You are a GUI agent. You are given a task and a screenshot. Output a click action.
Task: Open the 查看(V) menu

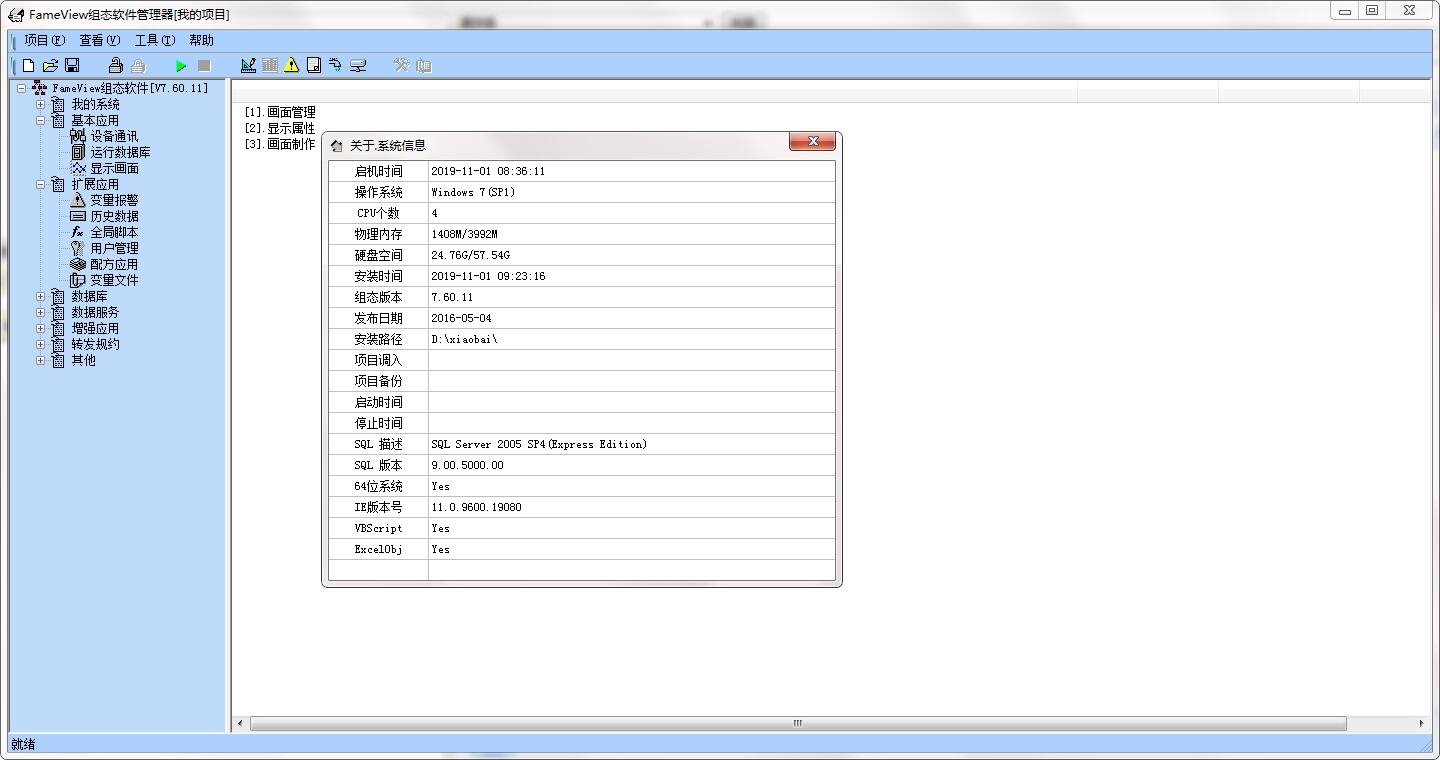click(100, 40)
